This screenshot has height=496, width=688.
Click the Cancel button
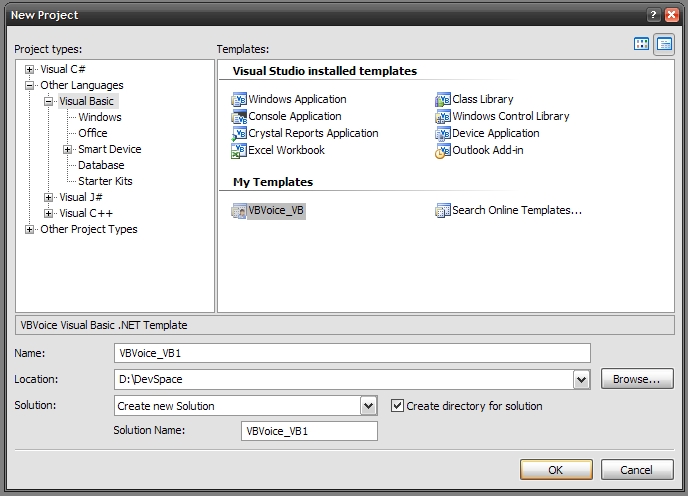click(637, 470)
